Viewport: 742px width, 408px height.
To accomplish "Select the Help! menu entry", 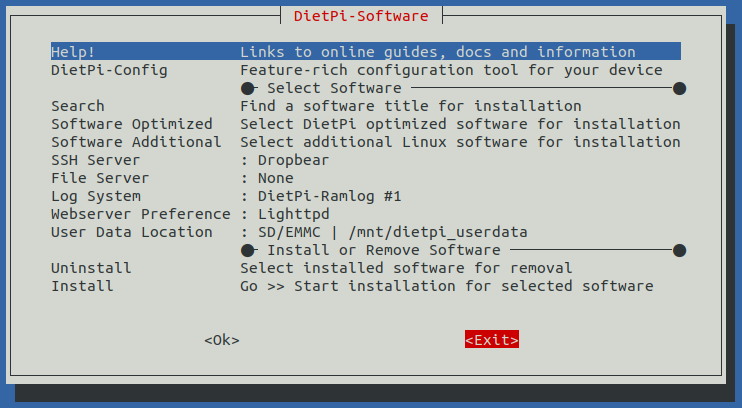I will 74,52.
